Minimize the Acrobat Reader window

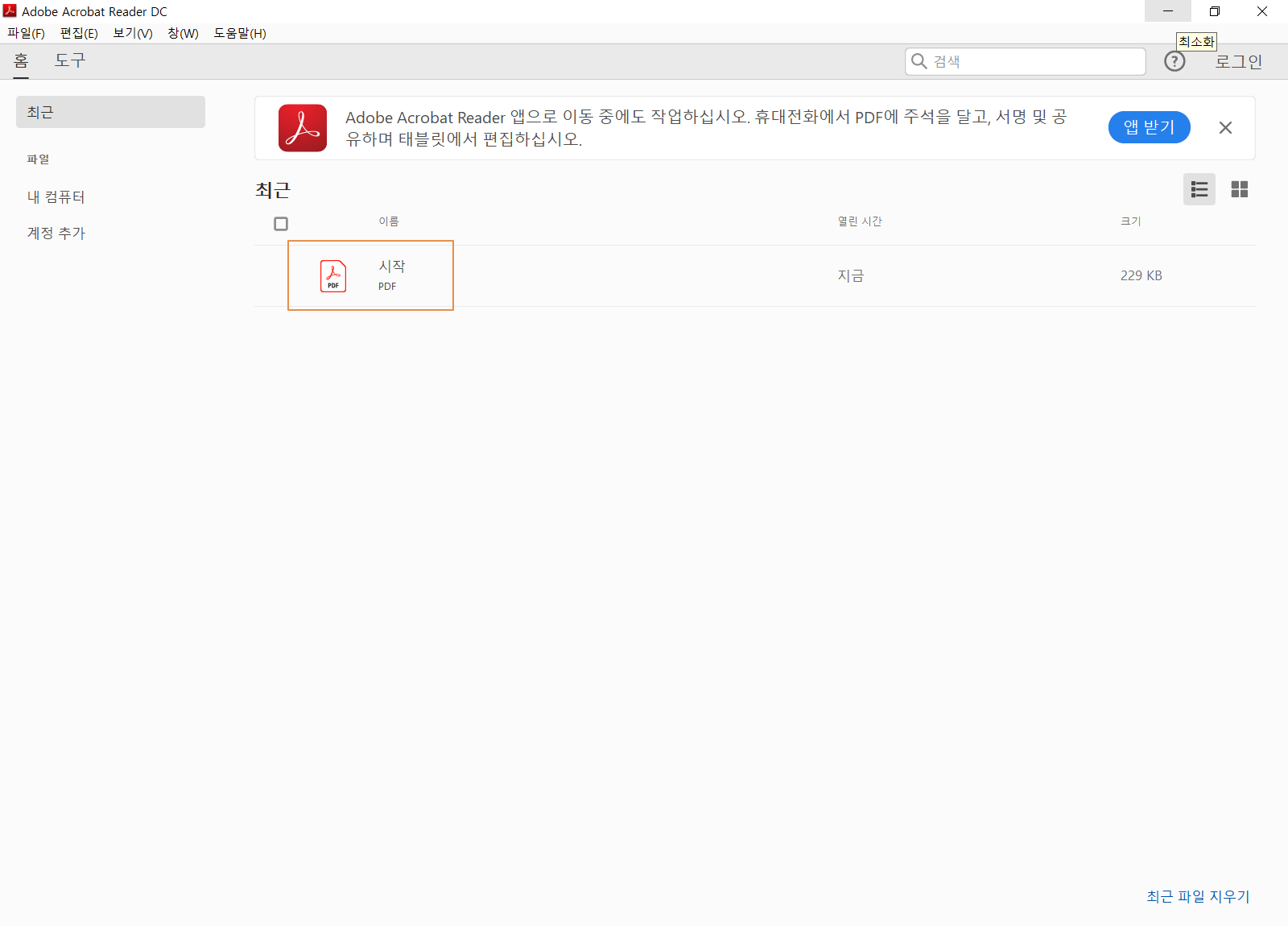click(1168, 11)
